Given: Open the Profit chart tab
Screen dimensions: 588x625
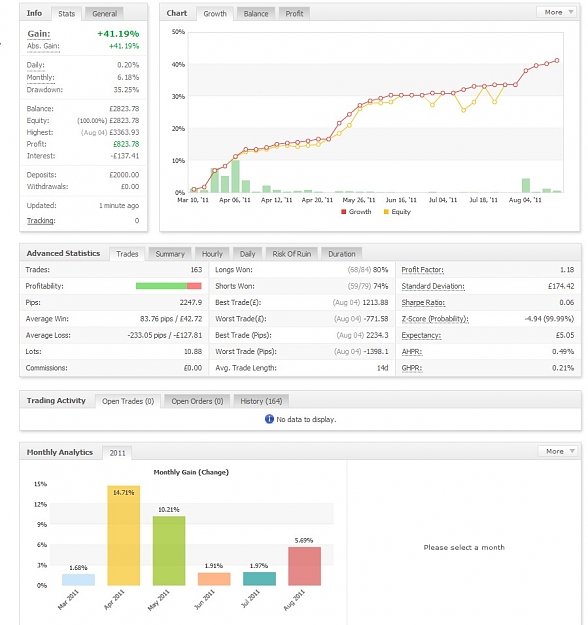Looking at the screenshot, I should click(294, 14).
